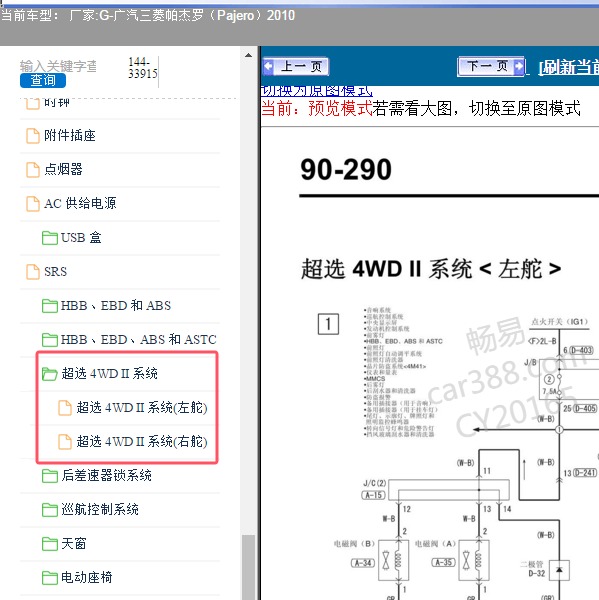This screenshot has height=600, width=599.
Task: Click the sidebar scroll-up arrow
Action: 248,55
